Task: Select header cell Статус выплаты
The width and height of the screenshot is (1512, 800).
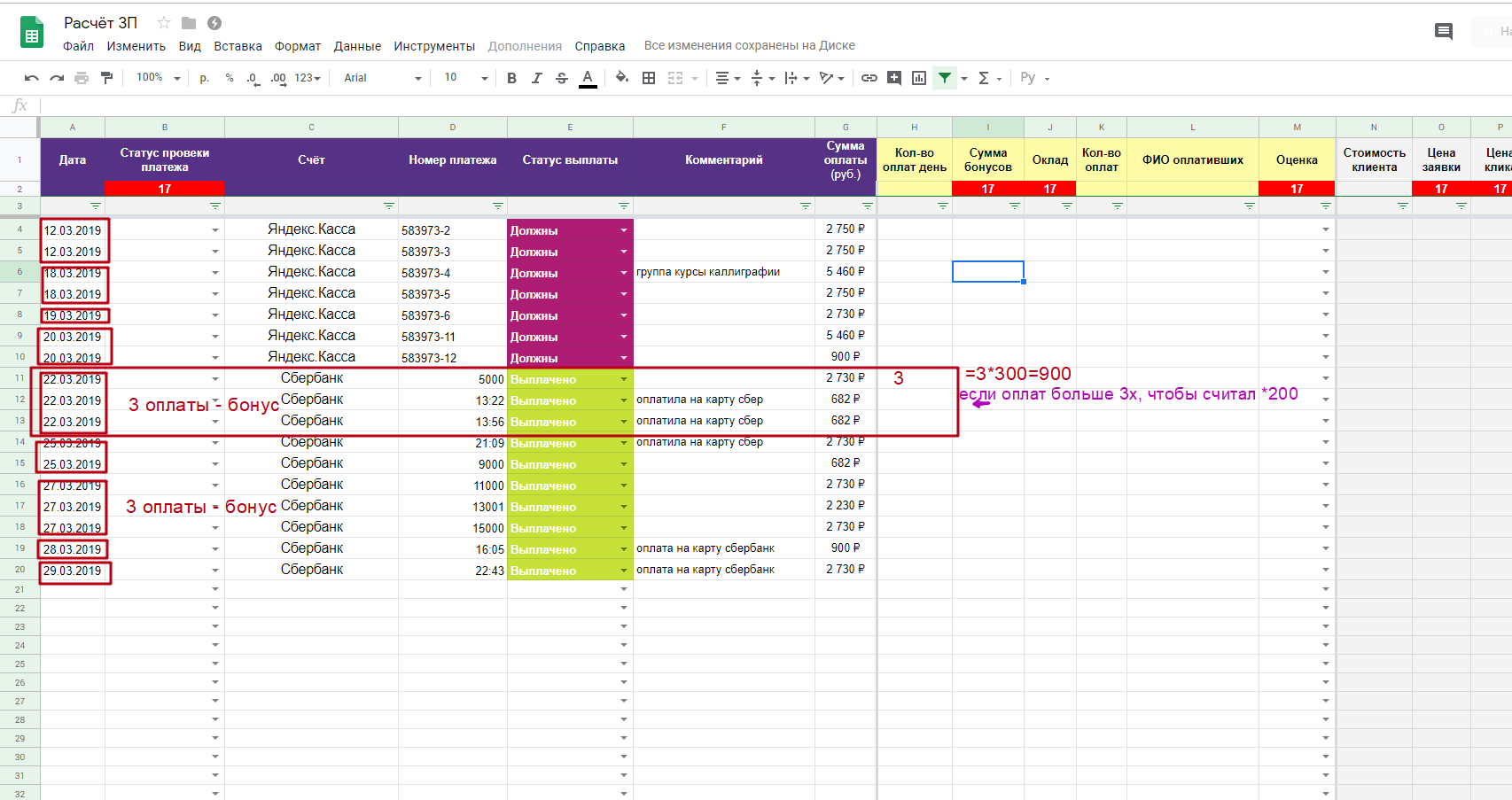Action: pyautogui.click(x=570, y=160)
